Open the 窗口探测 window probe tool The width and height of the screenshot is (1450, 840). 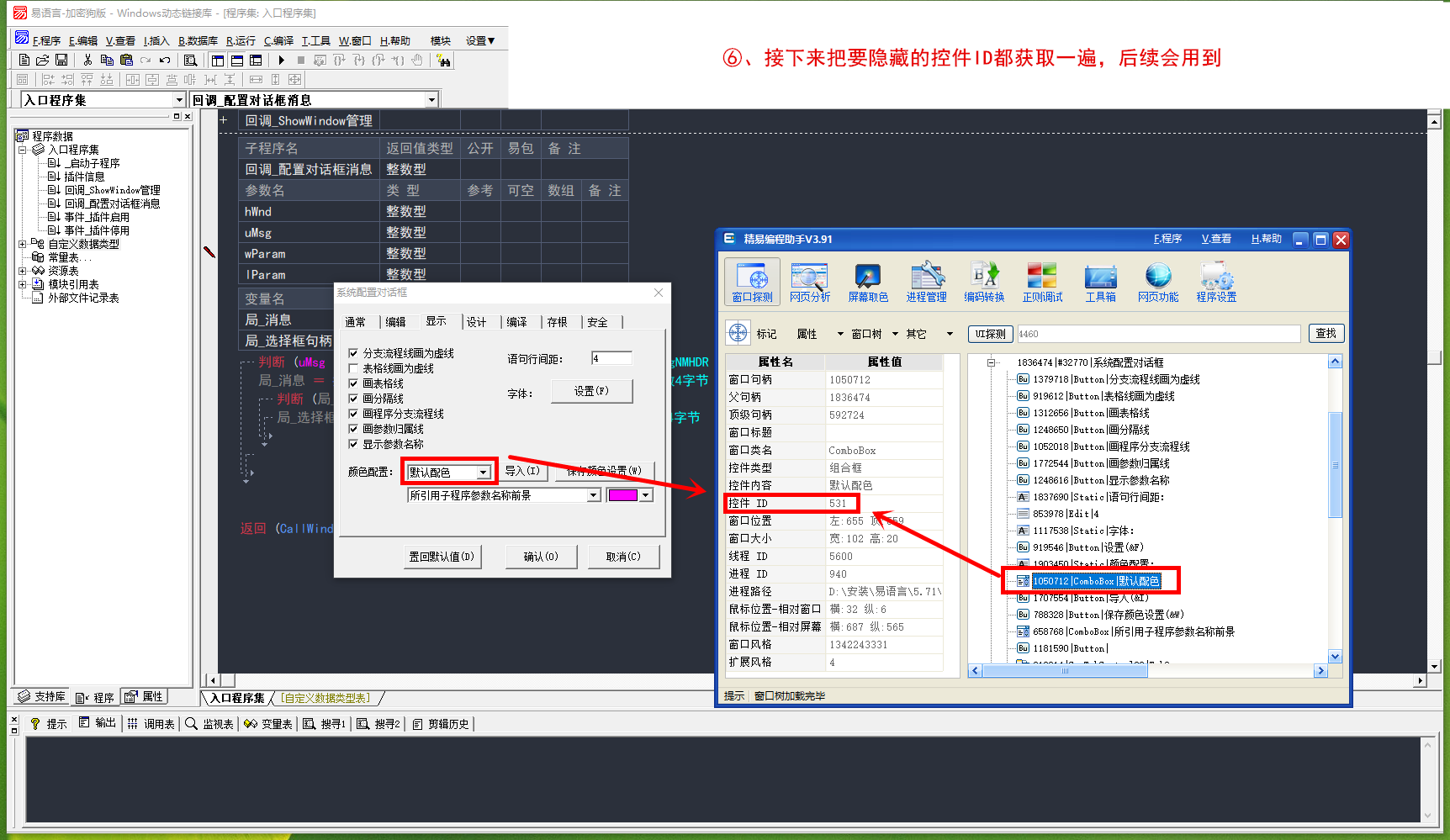tap(752, 282)
